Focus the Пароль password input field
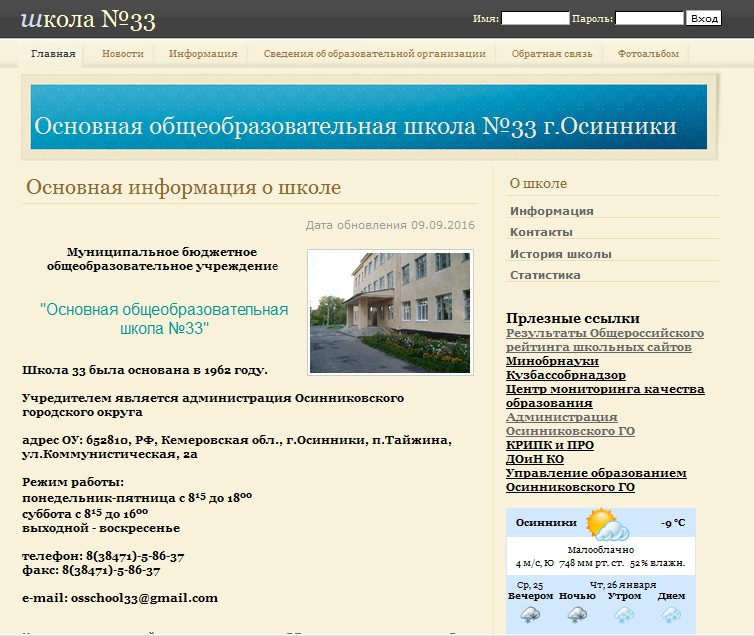The width and height of the screenshot is (754, 636). (649, 18)
